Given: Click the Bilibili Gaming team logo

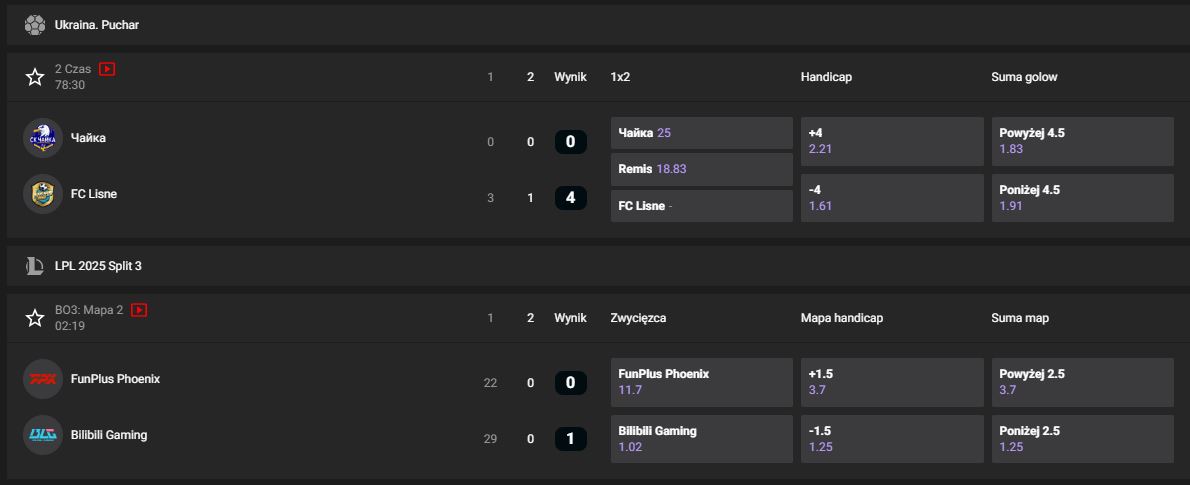Looking at the screenshot, I should pos(42,435).
